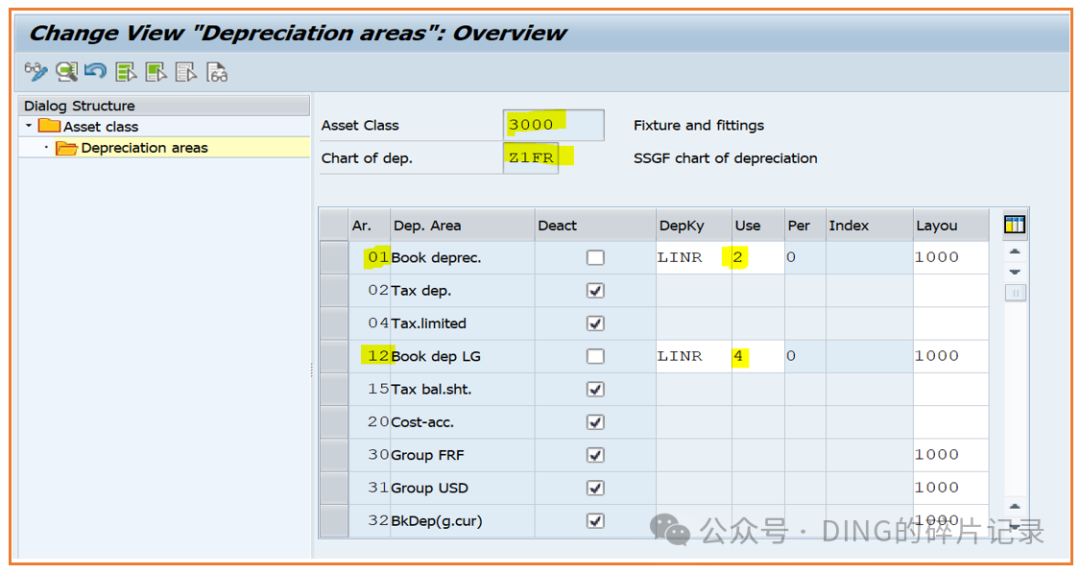Viewport: 1080px width, 574px height.
Task: Untick Deact checkbox for Tax dep.
Action: [595, 291]
